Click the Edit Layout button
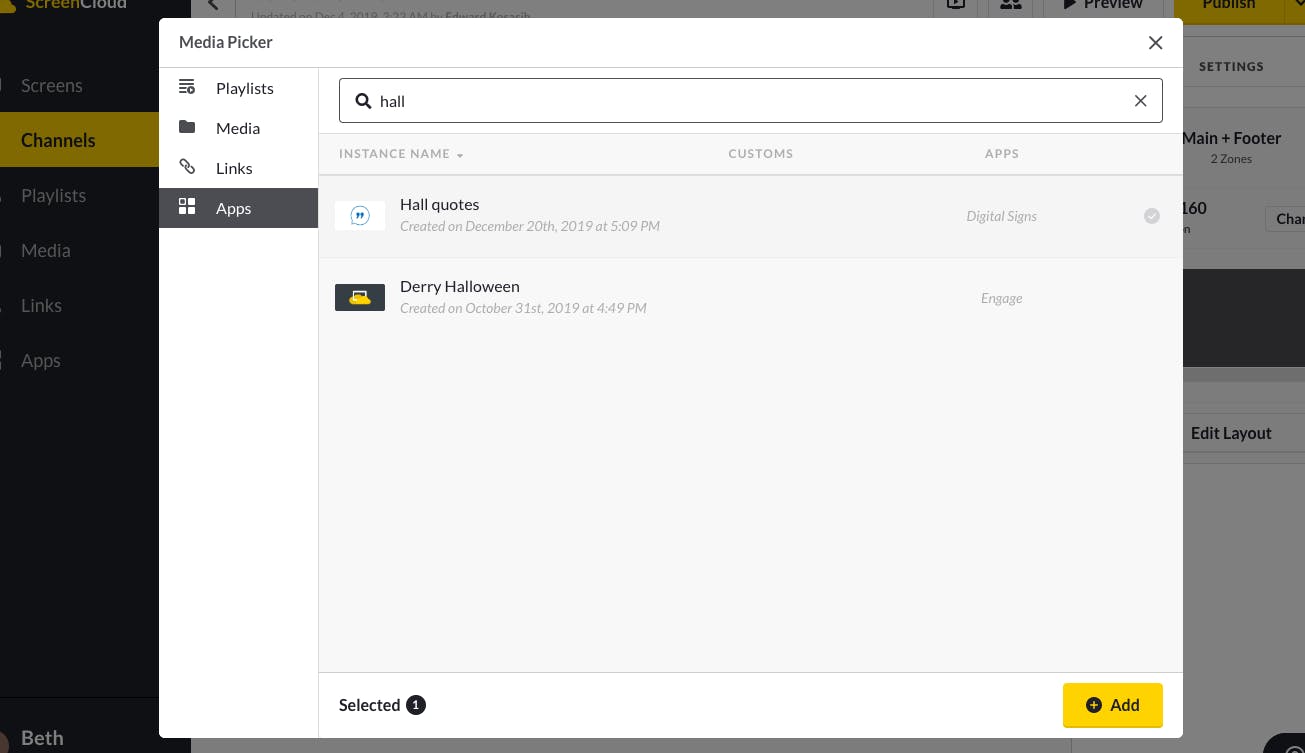Image resolution: width=1305 pixels, height=753 pixels. (x=1231, y=433)
